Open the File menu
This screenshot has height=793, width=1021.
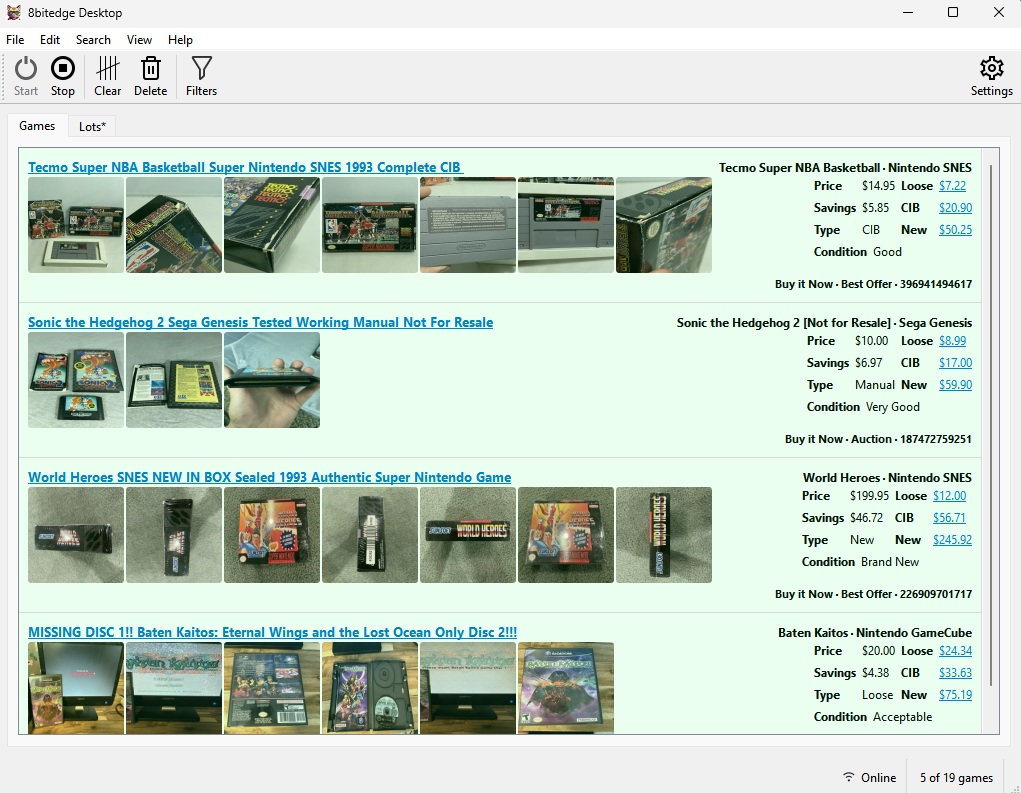click(x=15, y=40)
